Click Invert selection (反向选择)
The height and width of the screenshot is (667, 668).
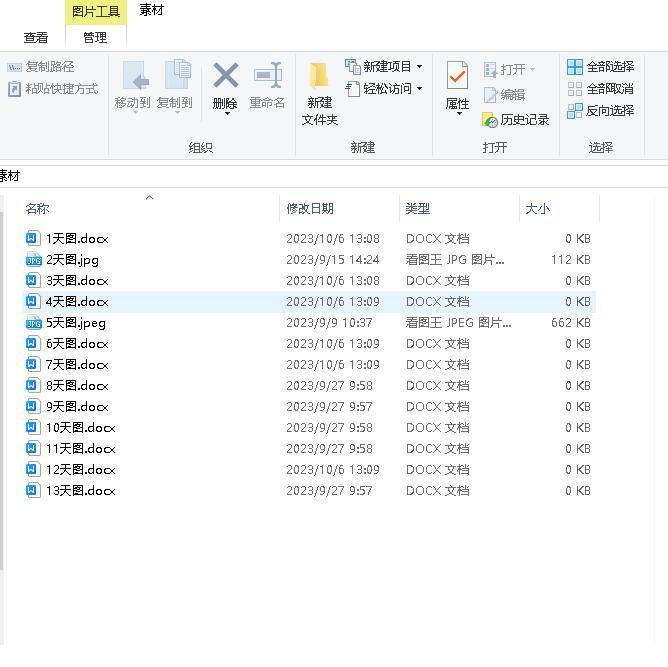click(600, 111)
